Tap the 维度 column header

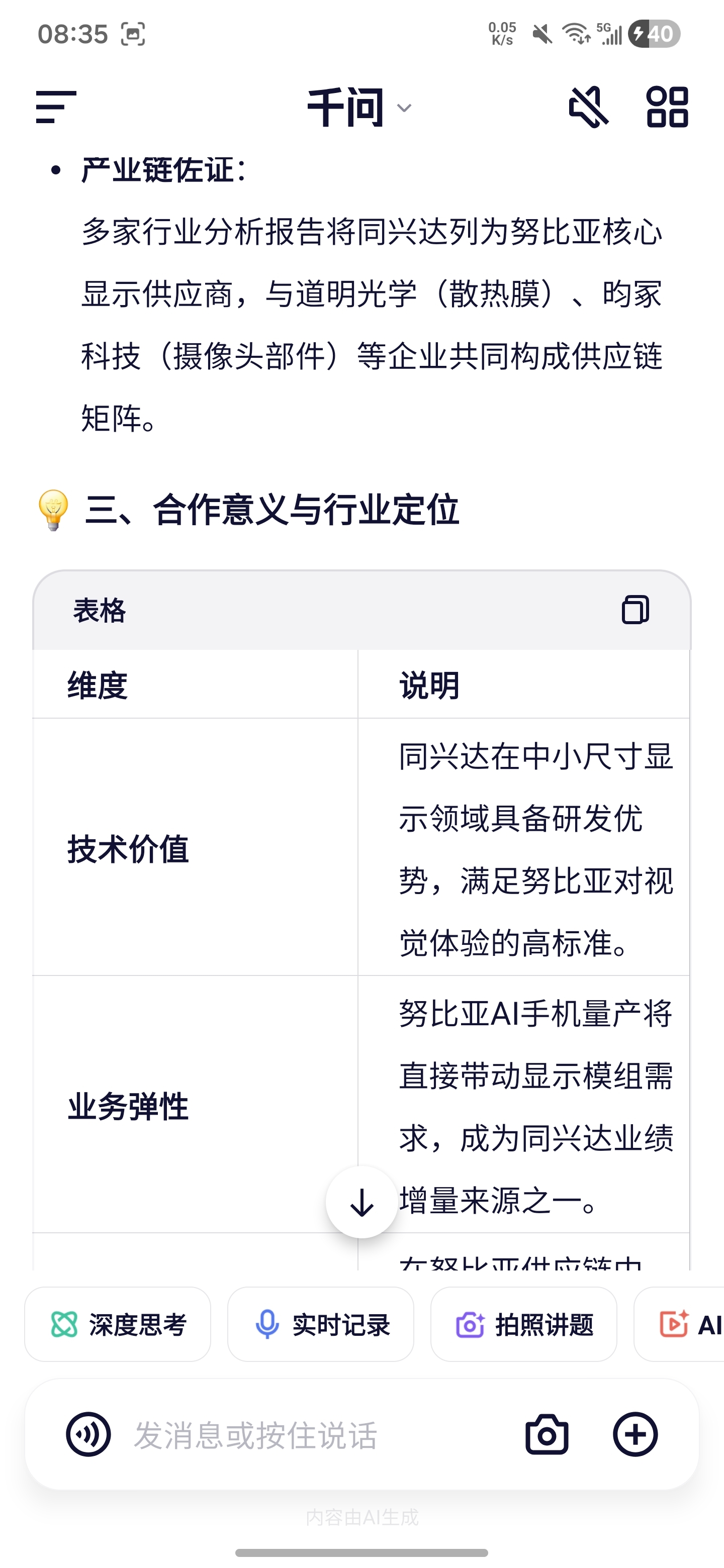point(98,685)
